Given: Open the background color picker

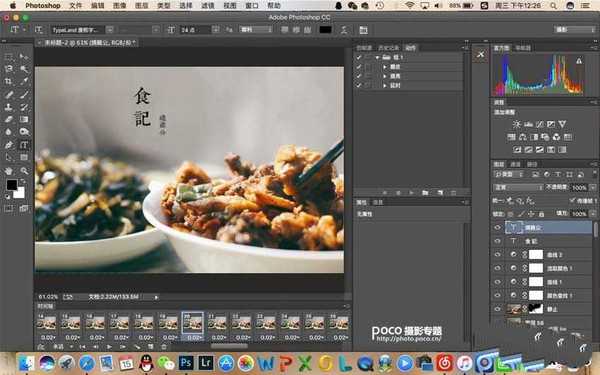Looking at the screenshot, I should coord(19,192).
